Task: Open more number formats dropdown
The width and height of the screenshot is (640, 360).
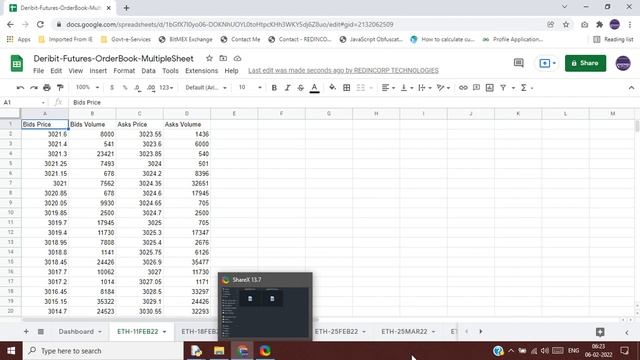Action: 166,88
